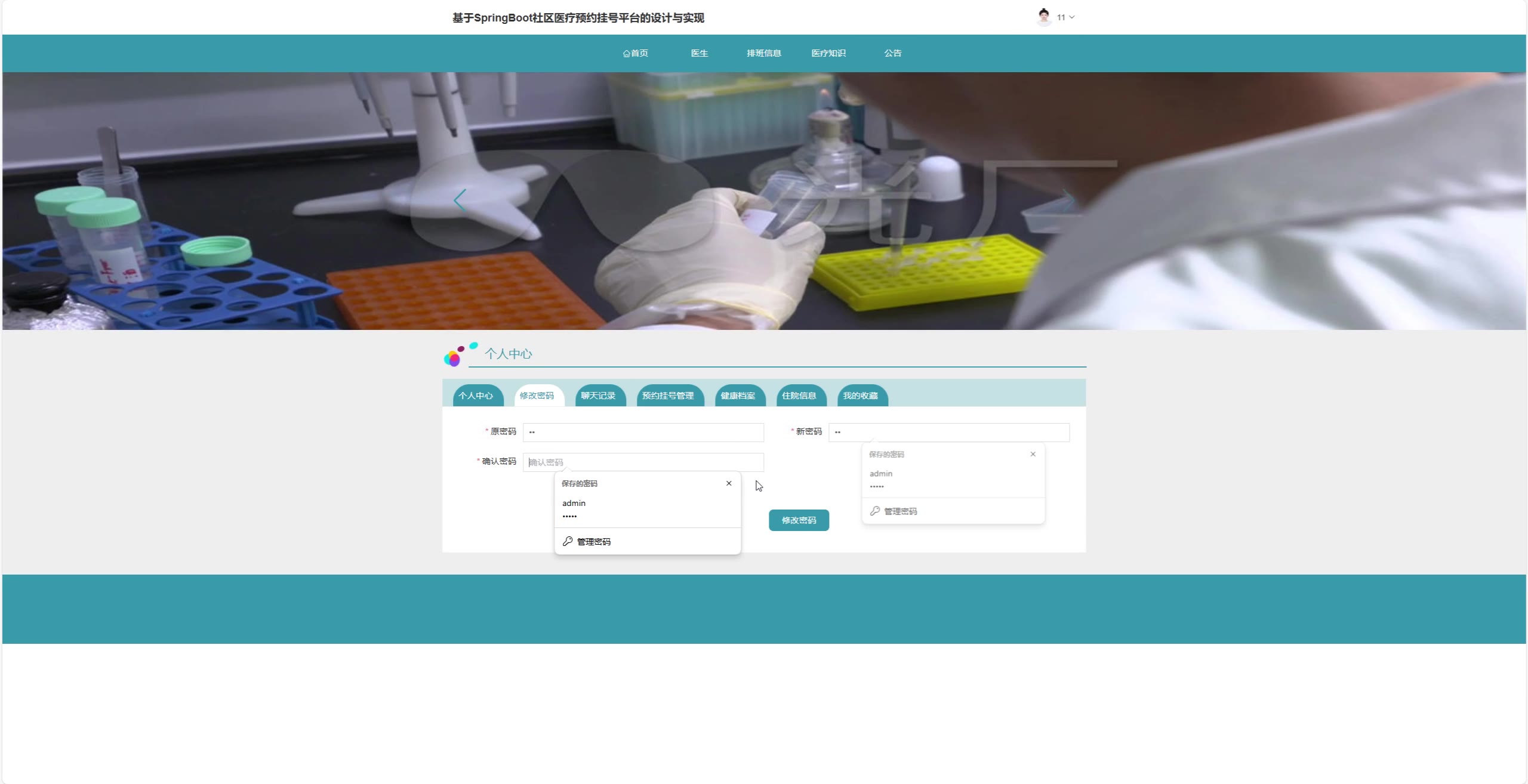Show next banner slide with right arrow

[1068, 200]
